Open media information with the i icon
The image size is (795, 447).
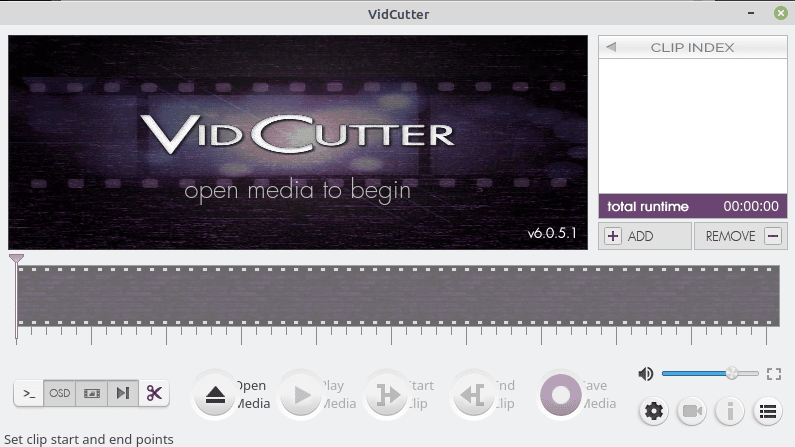730,411
